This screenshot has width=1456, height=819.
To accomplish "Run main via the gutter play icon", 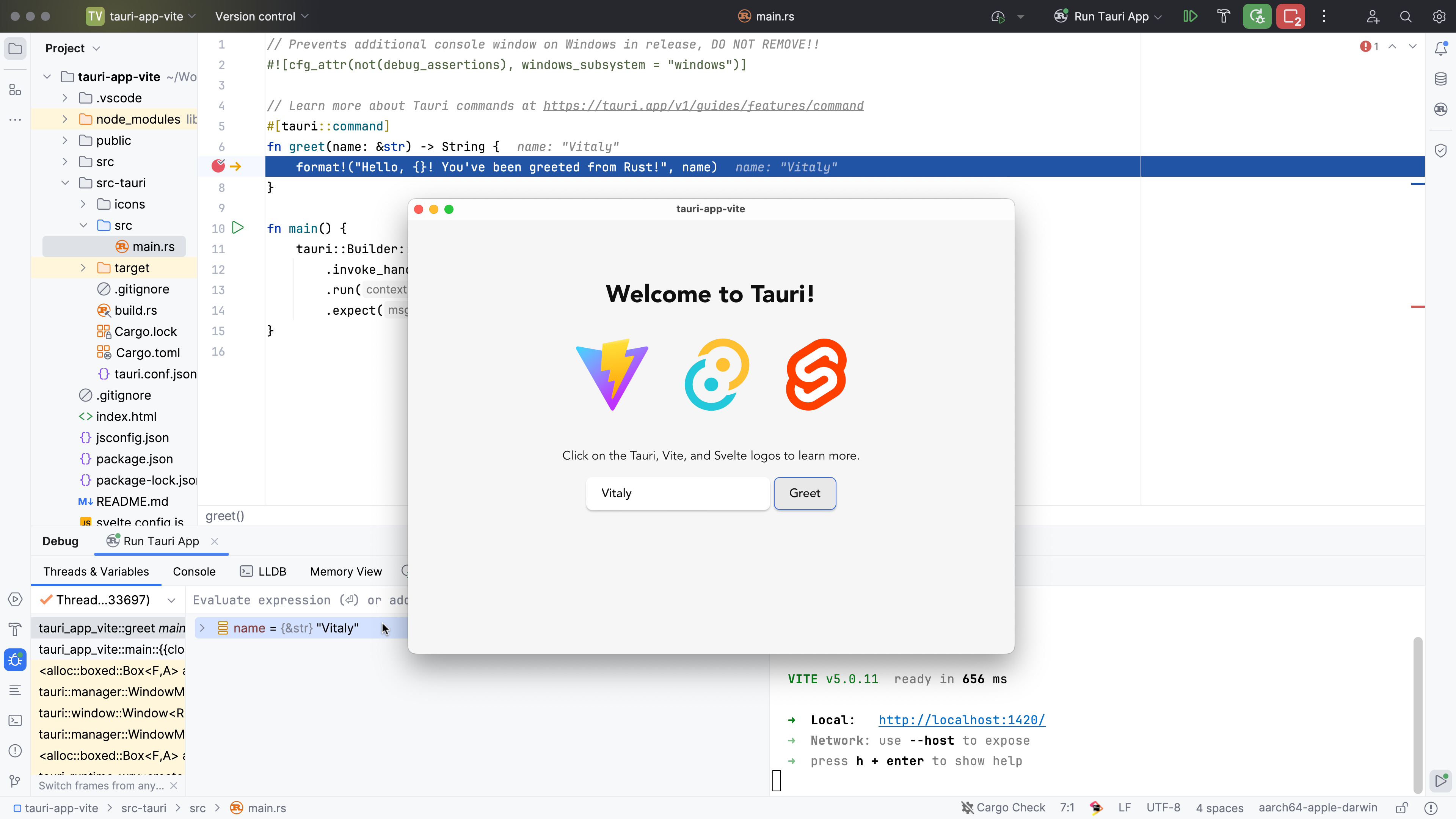I will point(238,227).
